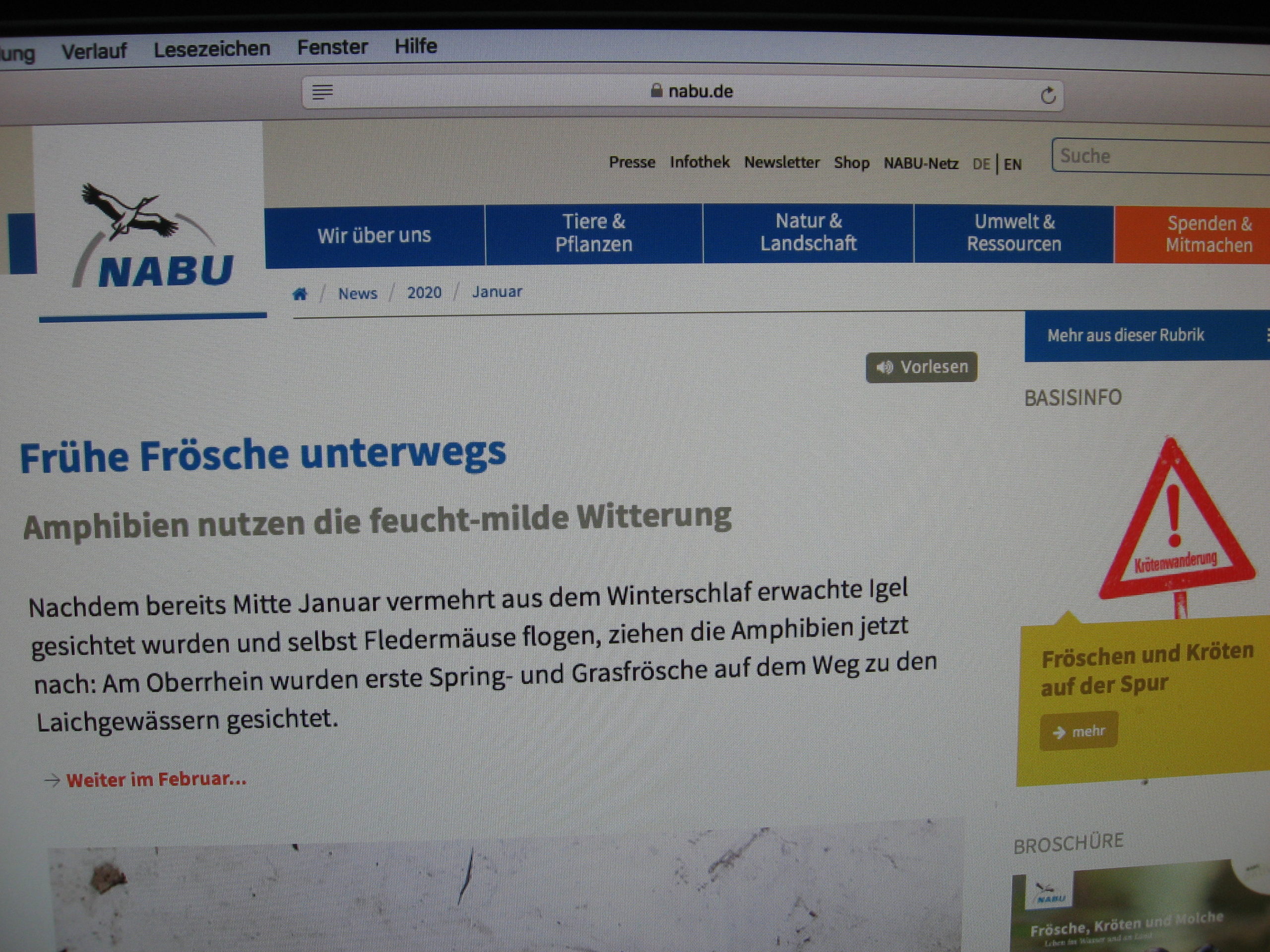This screenshot has width=1270, height=952.
Task: Open the NABU-Netz link
Action: 921,164
